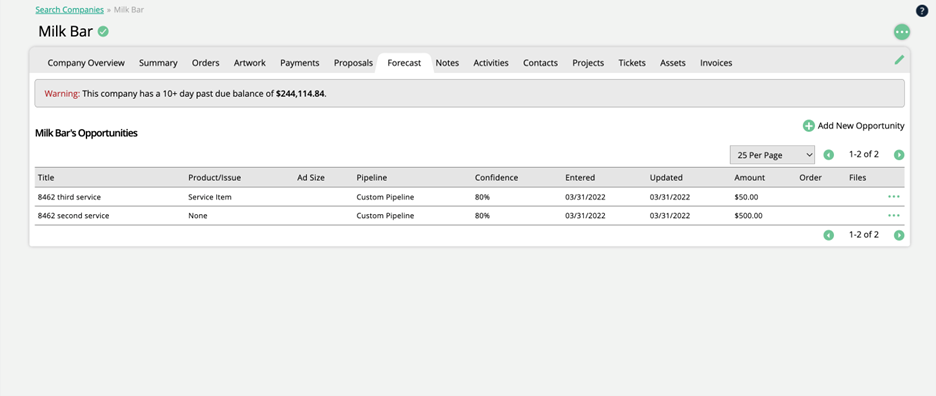The image size is (936, 396).
Task: Click the '8462 second service' title
Action: tap(73, 216)
